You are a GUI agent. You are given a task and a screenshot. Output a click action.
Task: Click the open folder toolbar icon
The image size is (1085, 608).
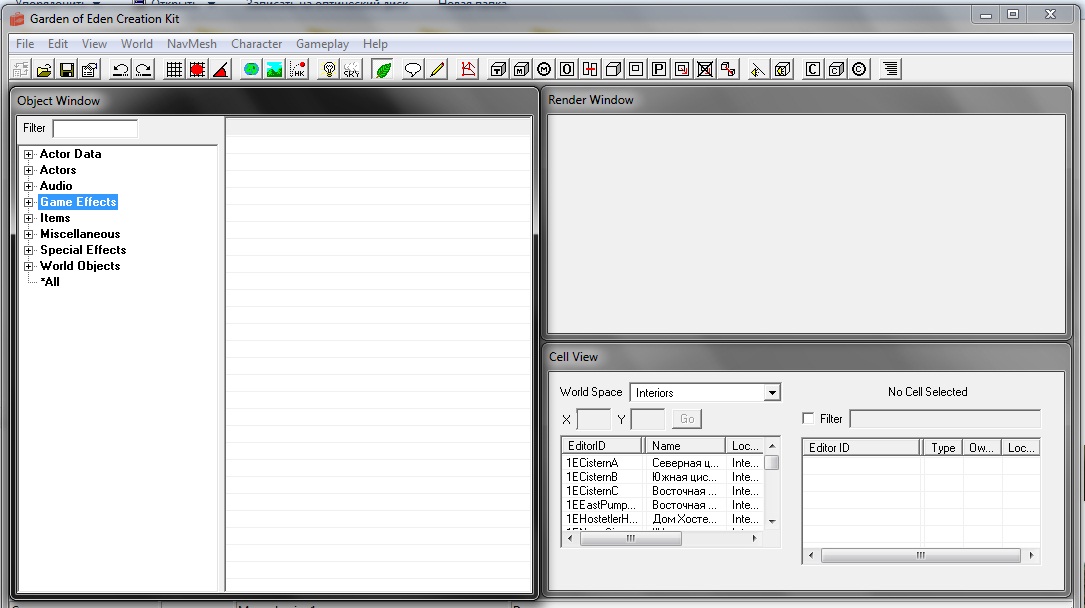(44, 69)
